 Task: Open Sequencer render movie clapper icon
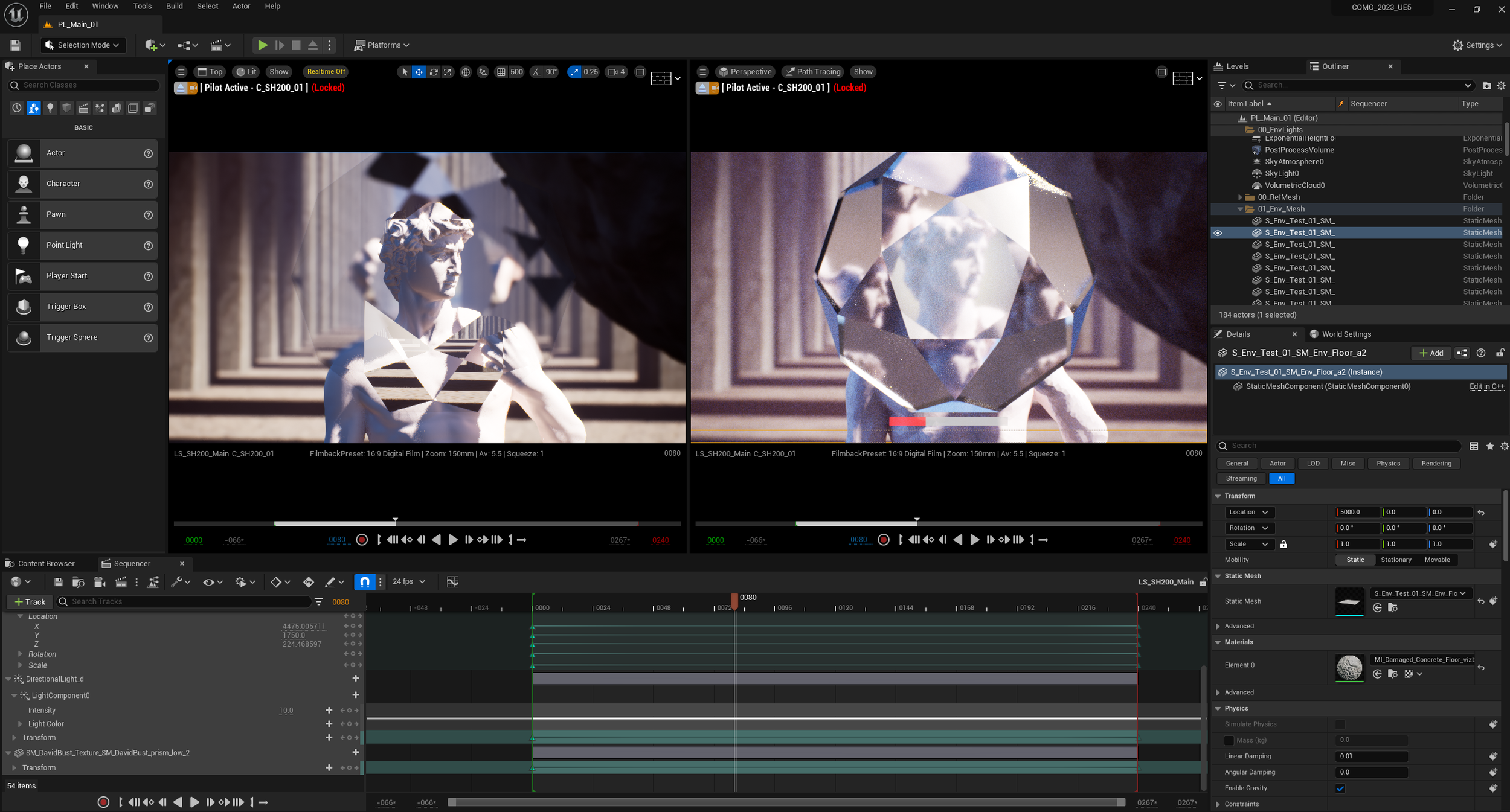coord(121,582)
